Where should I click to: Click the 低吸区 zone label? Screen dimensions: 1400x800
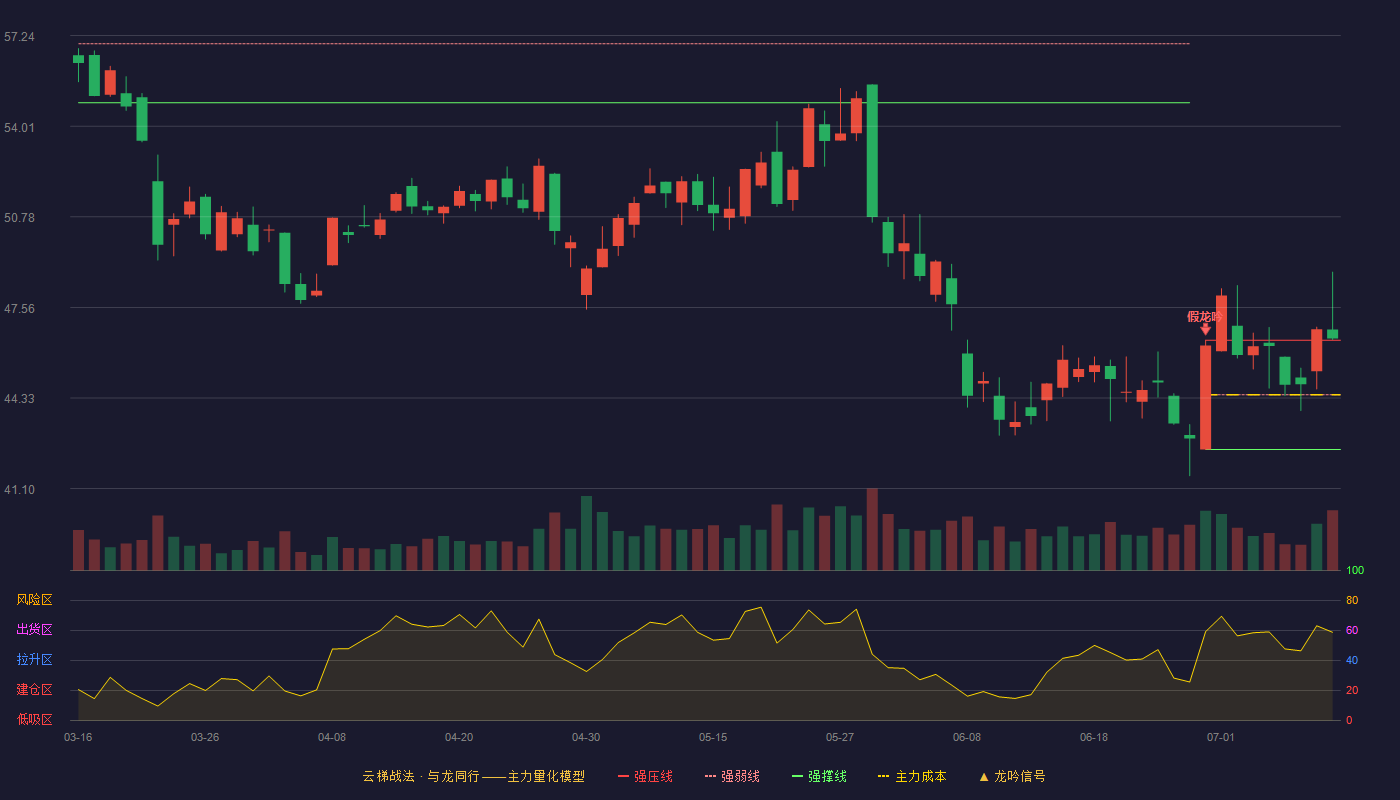click(34, 720)
